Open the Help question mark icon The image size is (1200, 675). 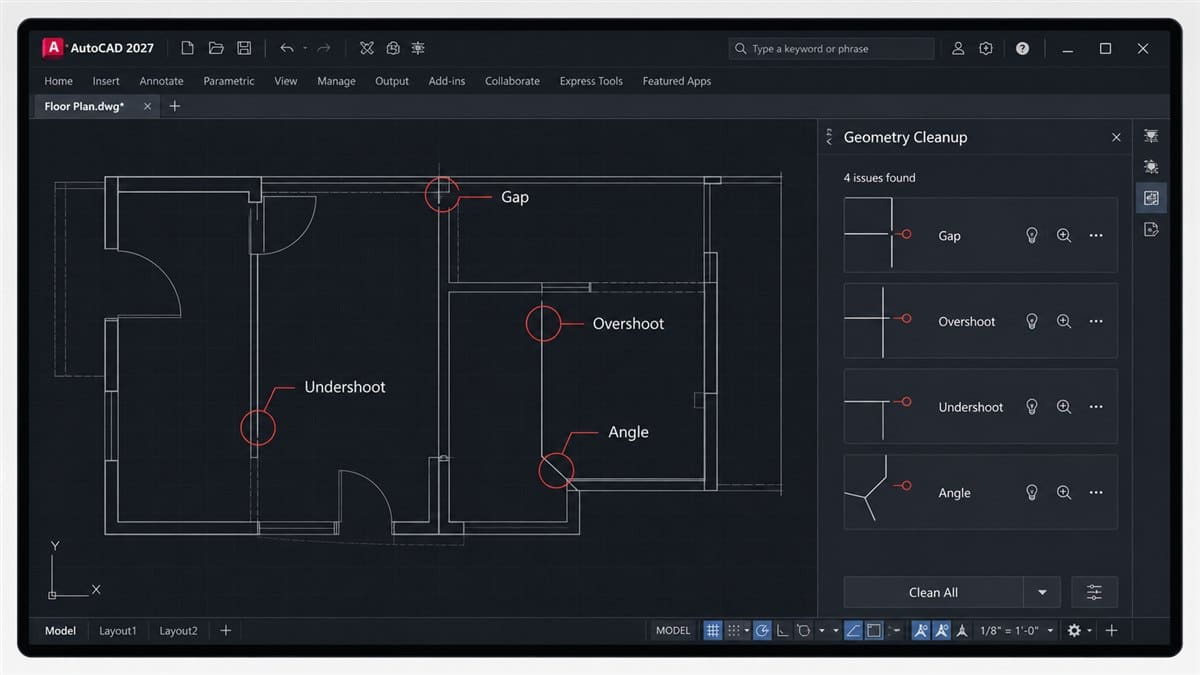(x=1022, y=48)
